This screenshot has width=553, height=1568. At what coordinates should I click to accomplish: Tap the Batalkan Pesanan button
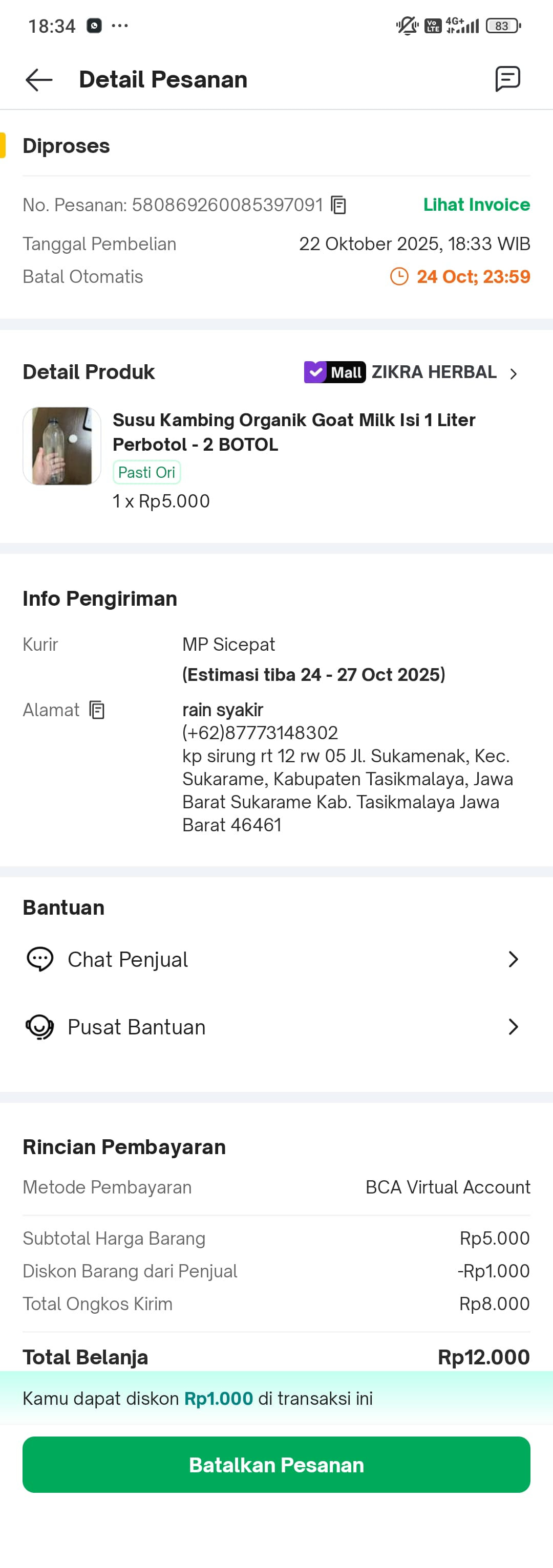(276, 1465)
